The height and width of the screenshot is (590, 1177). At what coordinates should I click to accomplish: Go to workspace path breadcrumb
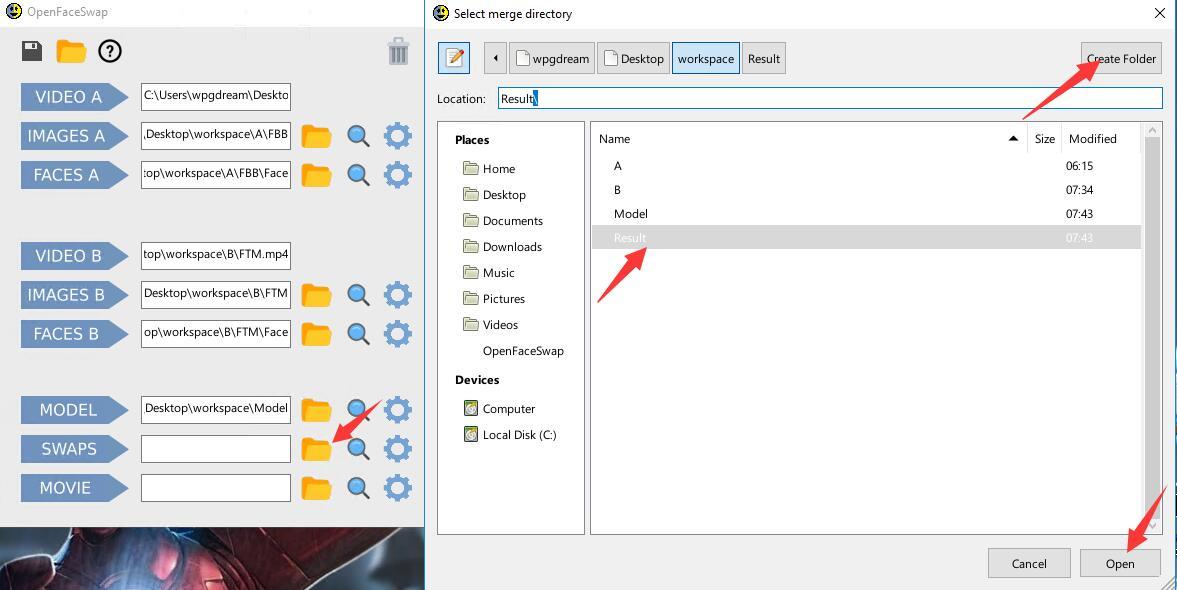click(x=706, y=59)
